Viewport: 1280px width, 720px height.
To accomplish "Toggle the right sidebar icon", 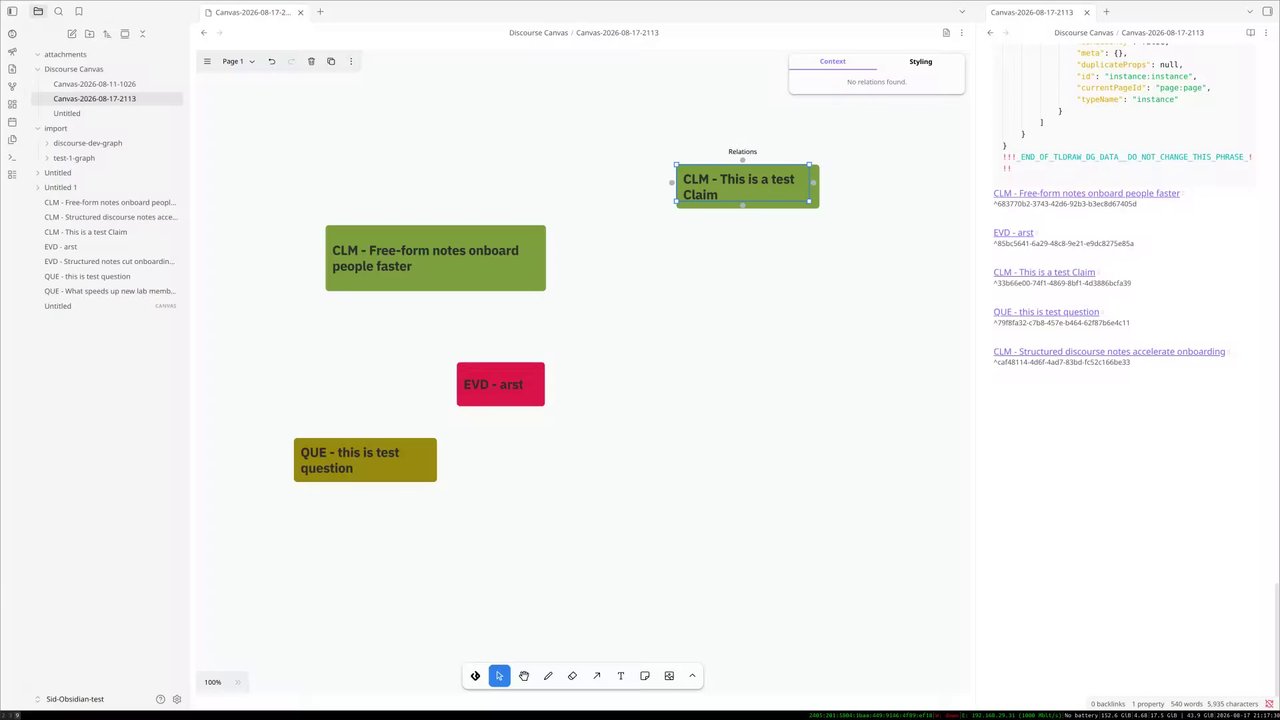I will tap(1268, 12).
